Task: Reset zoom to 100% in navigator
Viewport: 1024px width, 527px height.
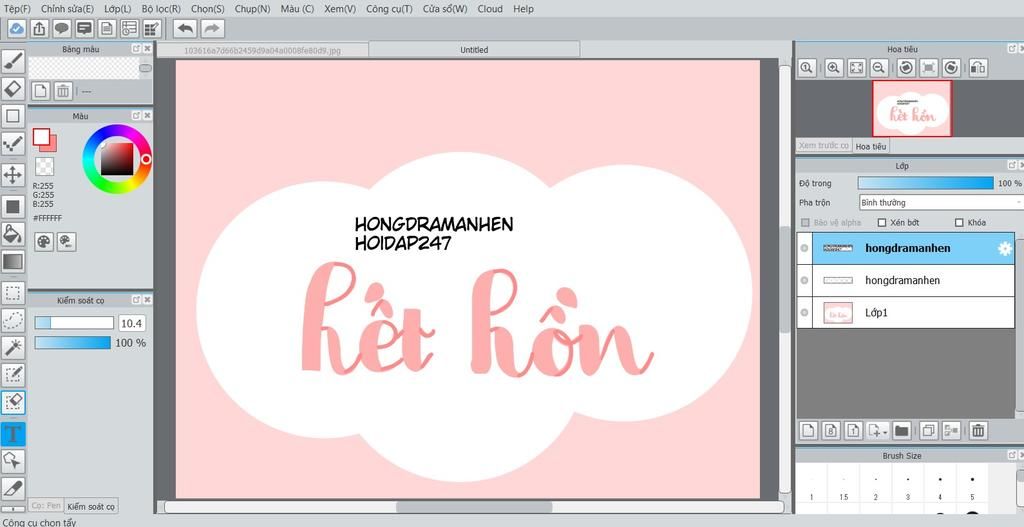Action: [807, 67]
